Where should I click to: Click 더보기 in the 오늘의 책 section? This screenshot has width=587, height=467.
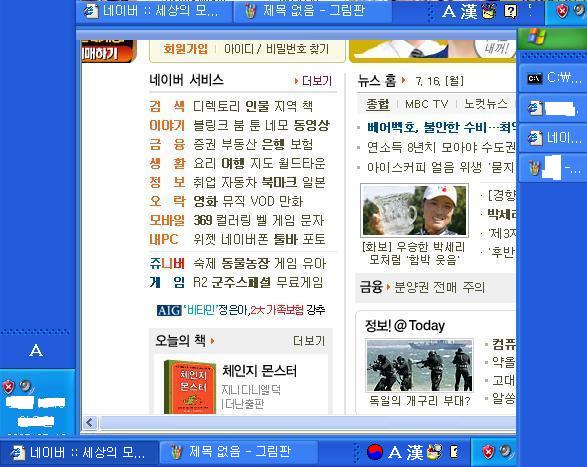309,340
